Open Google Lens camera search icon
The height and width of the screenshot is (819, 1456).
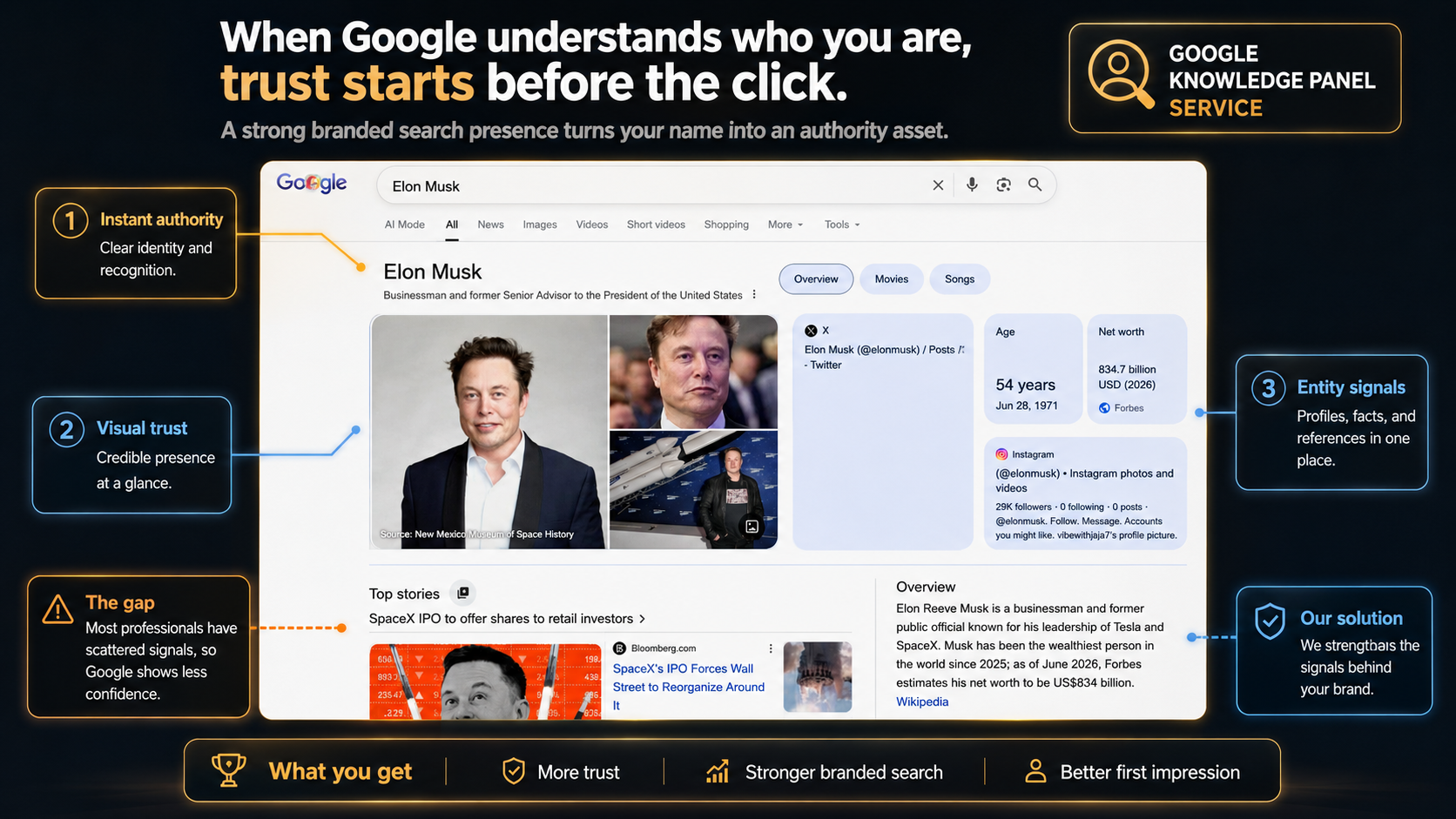[1003, 185]
